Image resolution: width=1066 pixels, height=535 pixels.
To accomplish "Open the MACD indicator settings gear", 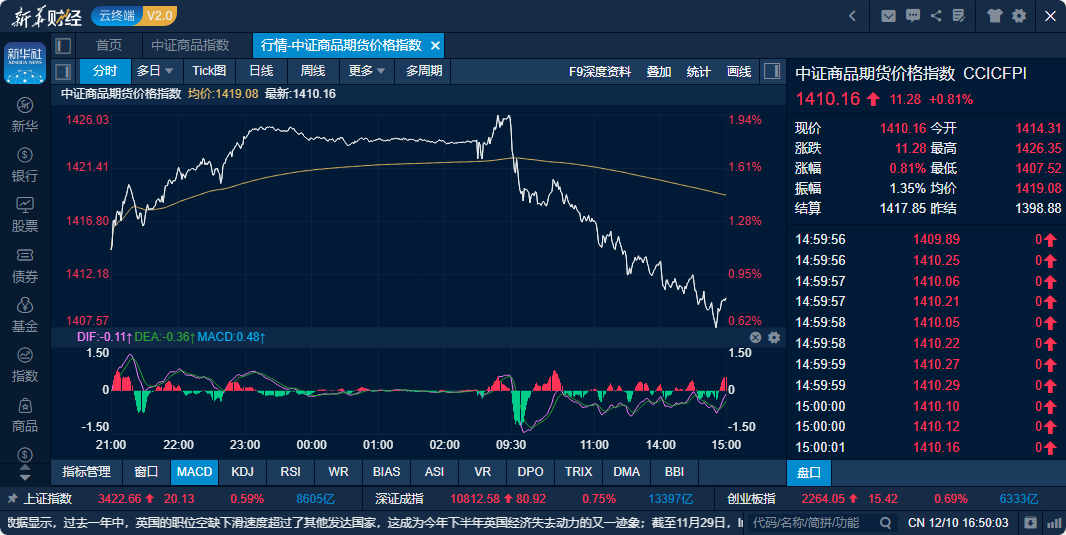I will click(x=774, y=337).
